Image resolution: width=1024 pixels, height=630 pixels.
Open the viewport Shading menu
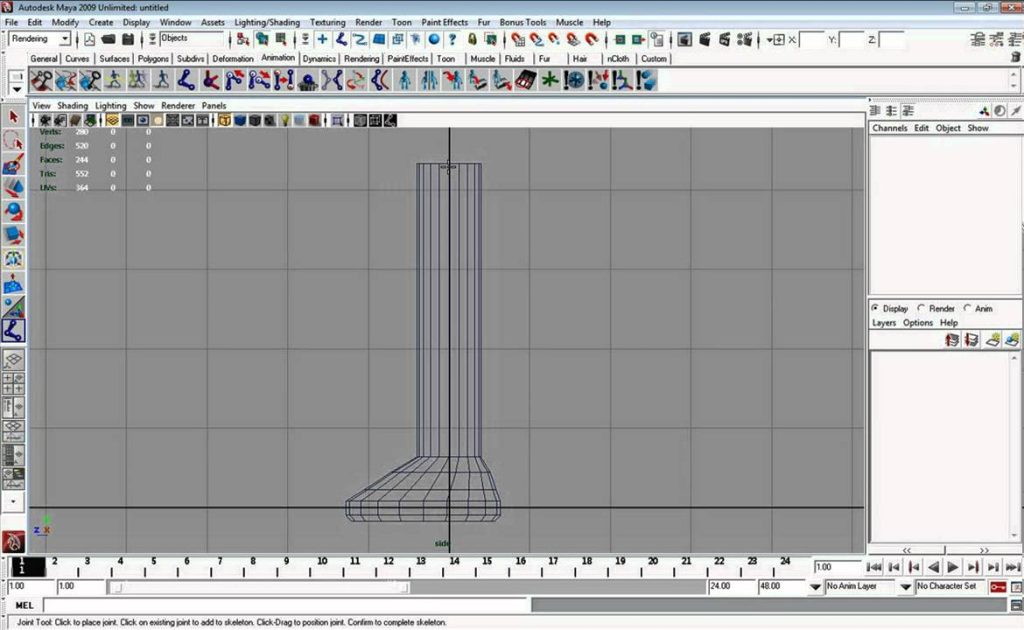point(72,105)
